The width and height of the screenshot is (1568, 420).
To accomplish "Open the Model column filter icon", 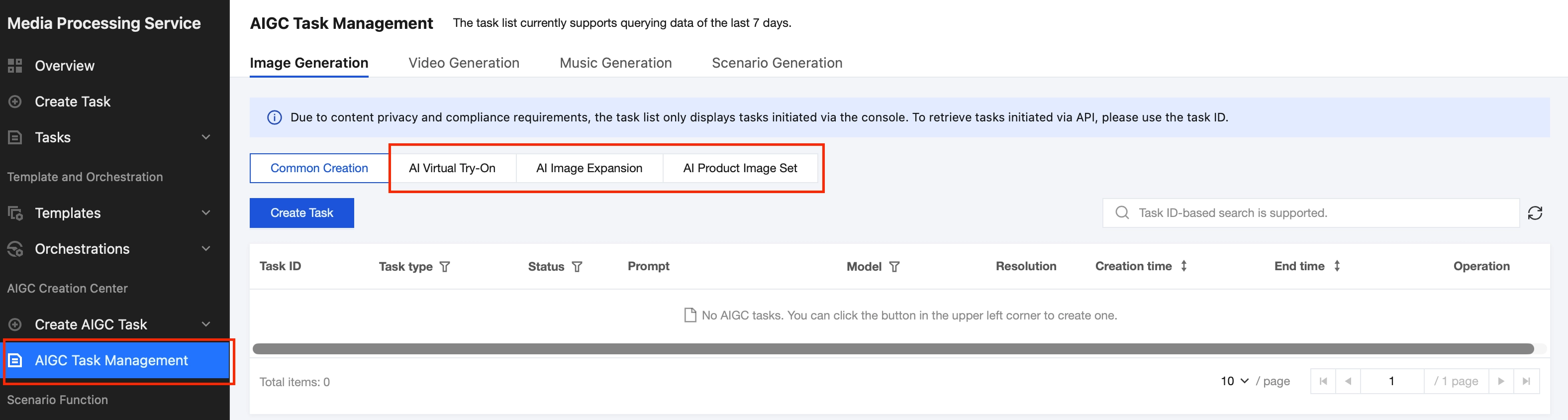I will click(x=894, y=267).
